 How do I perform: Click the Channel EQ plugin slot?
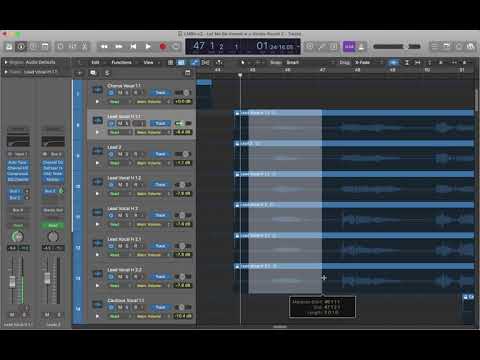click(18, 168)
